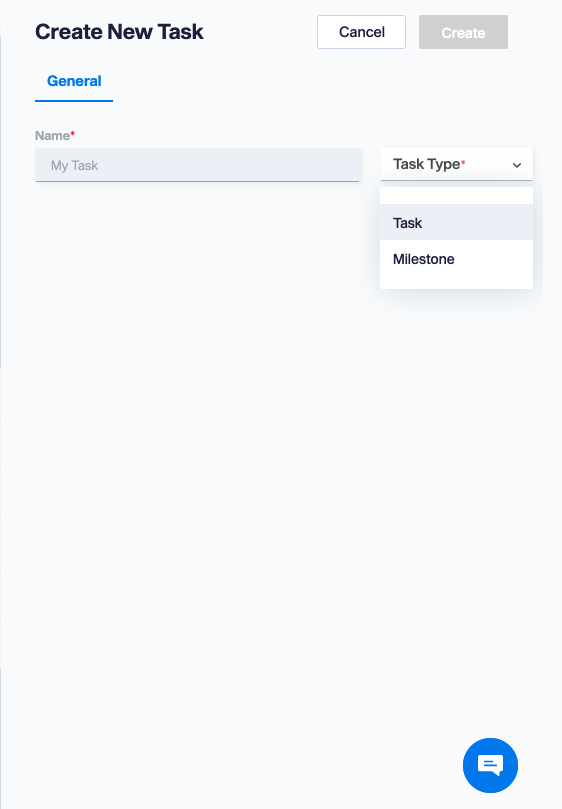Click the red asterisk next to Name
This screenshot has height=809, width=562.
[73, 134]
